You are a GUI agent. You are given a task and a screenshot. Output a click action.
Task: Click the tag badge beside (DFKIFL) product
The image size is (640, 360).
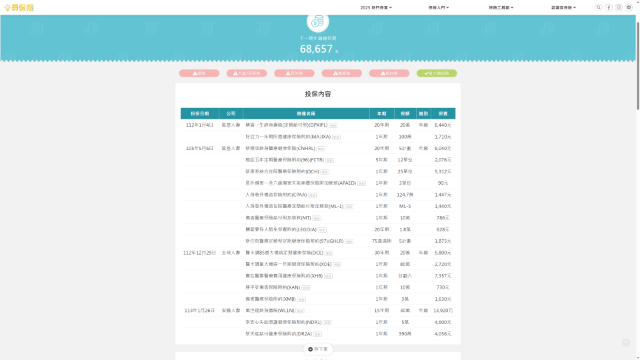333,125
